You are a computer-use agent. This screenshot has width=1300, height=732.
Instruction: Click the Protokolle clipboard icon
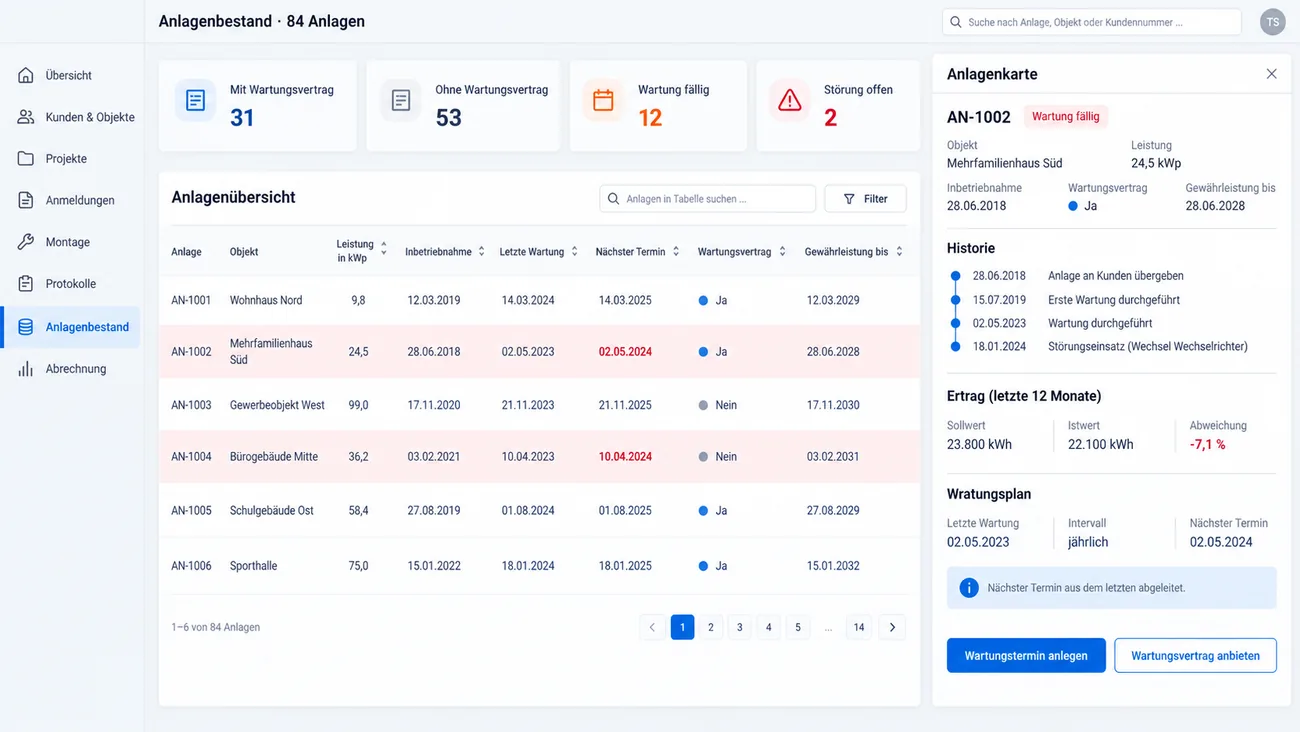tap(26, 284)
